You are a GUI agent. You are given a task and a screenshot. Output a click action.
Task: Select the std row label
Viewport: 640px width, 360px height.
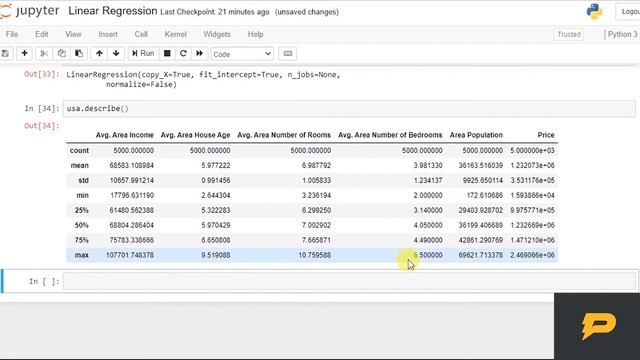click(83, 180)
